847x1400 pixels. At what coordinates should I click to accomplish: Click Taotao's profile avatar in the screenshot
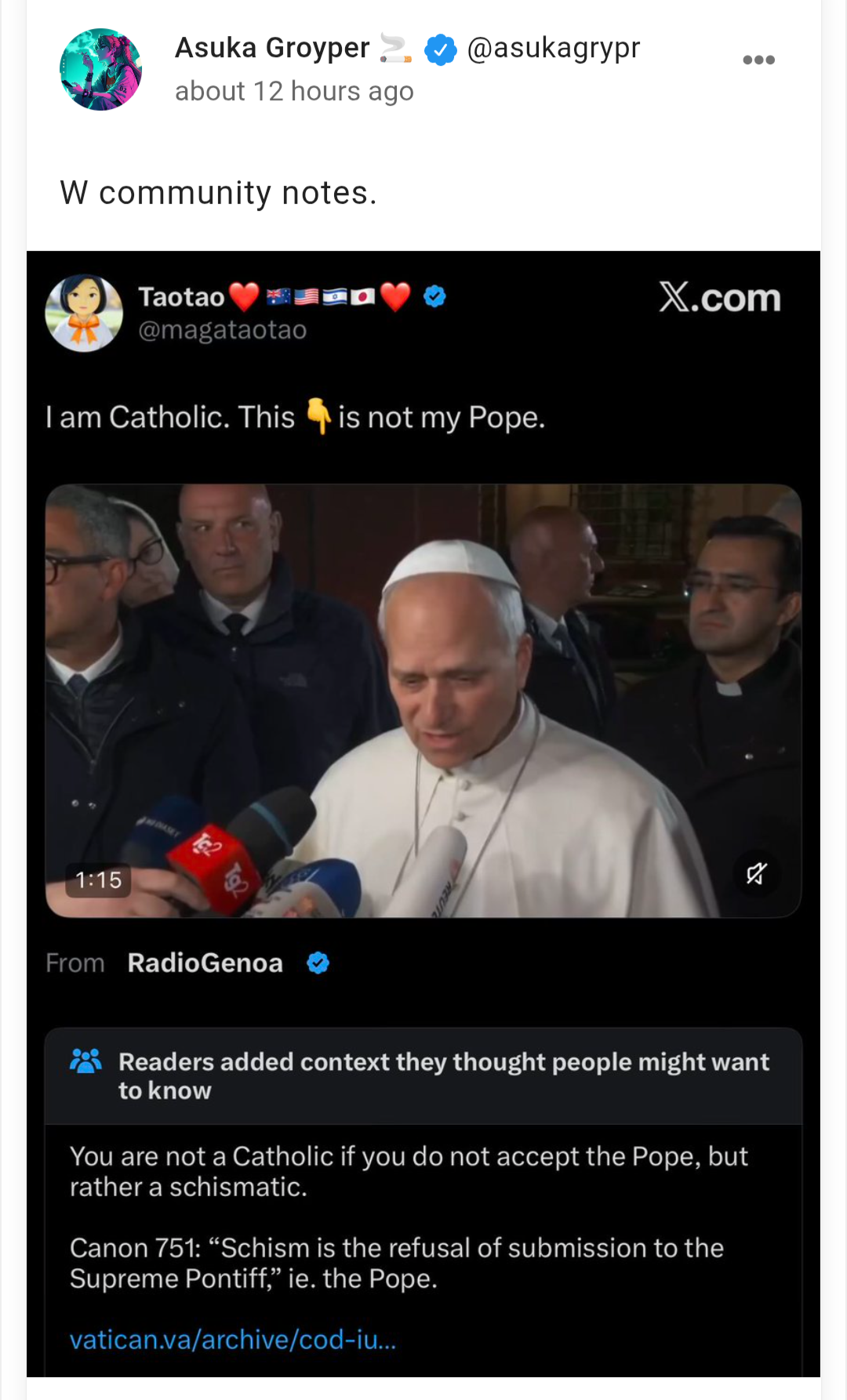coord(84,313)
